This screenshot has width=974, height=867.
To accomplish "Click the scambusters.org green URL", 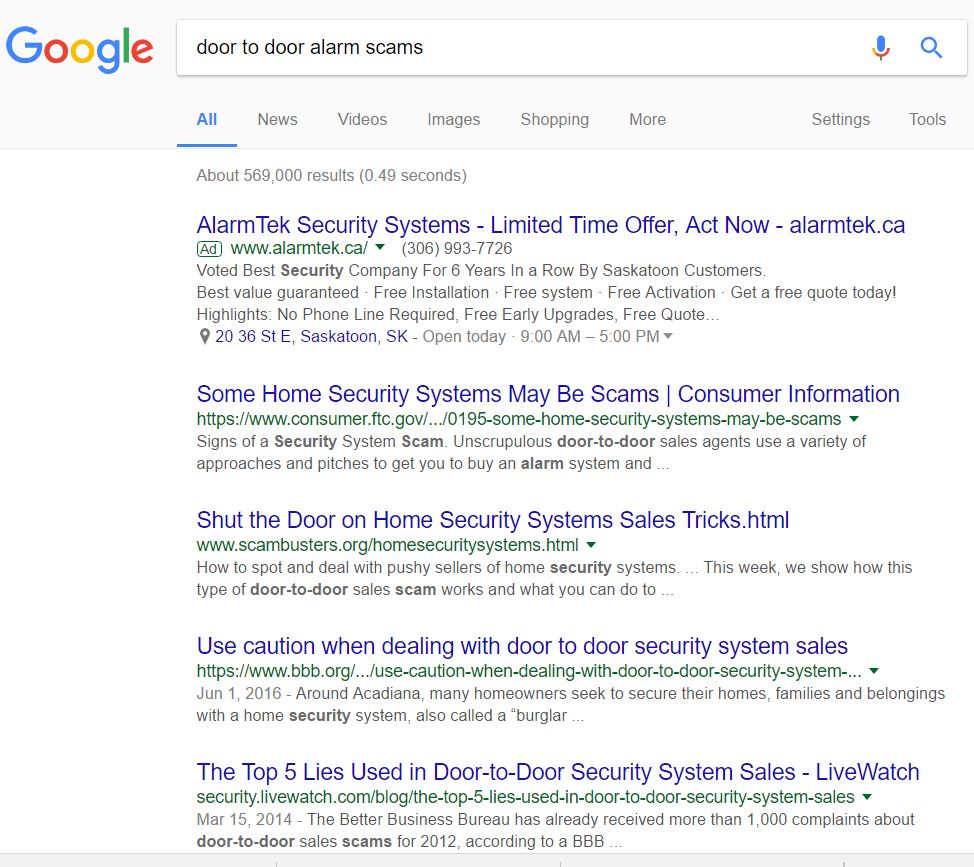I will (387, 545).
